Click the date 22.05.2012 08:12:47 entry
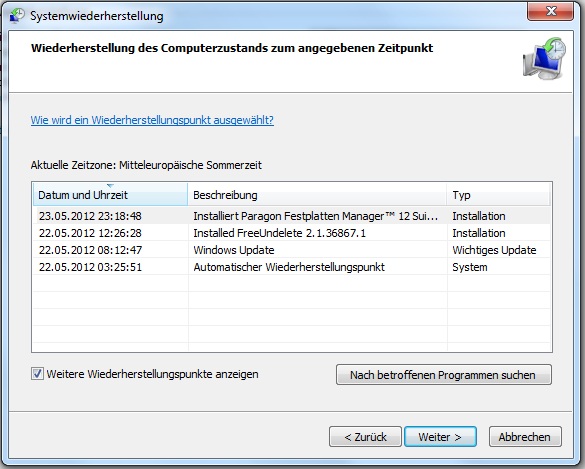Viewport: 585px width, 469px height. click(x=90, y=250)
